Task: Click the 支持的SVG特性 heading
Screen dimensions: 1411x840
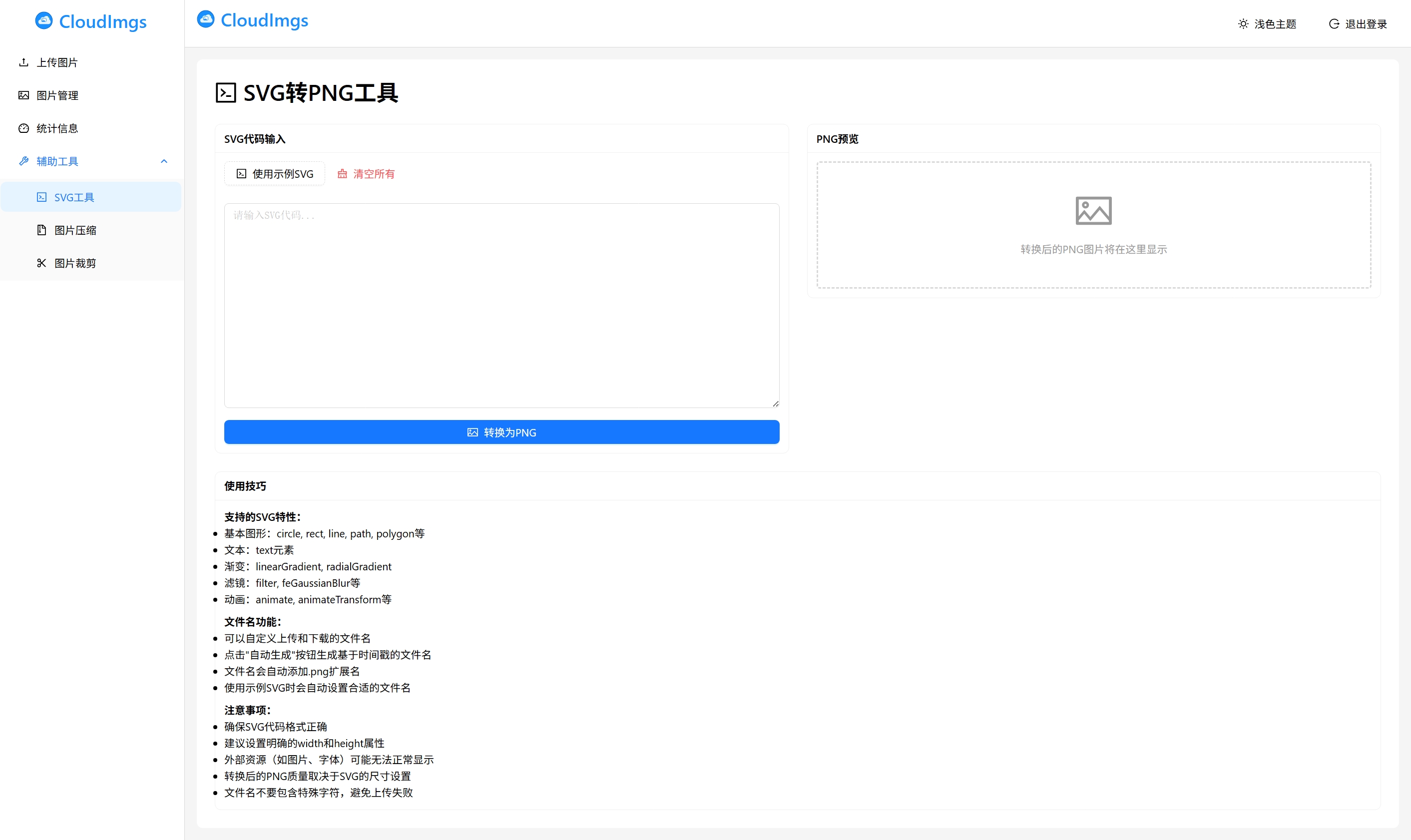Action: click(263, 517)
